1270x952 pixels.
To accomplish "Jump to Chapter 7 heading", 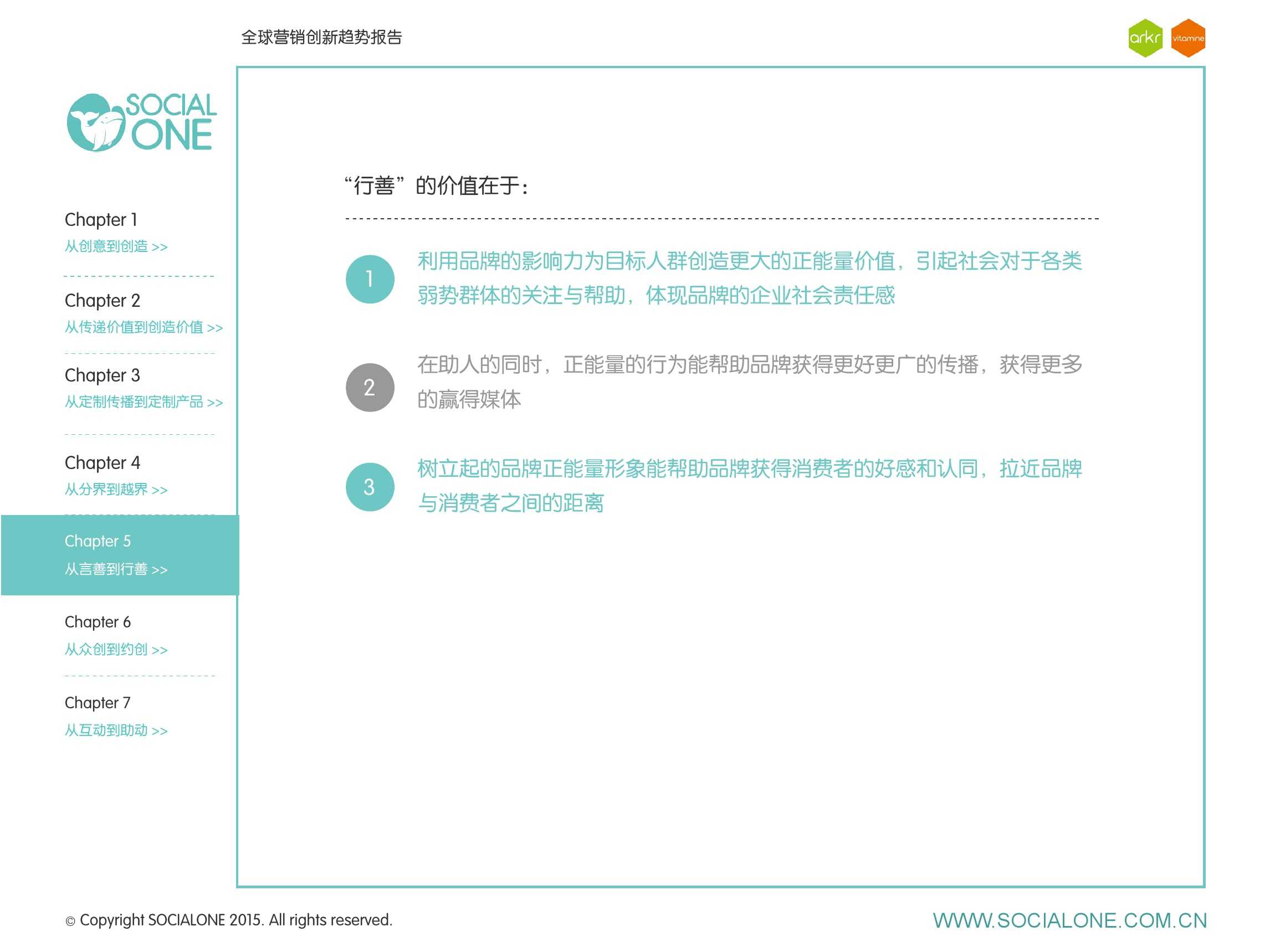I will [98, 703].
